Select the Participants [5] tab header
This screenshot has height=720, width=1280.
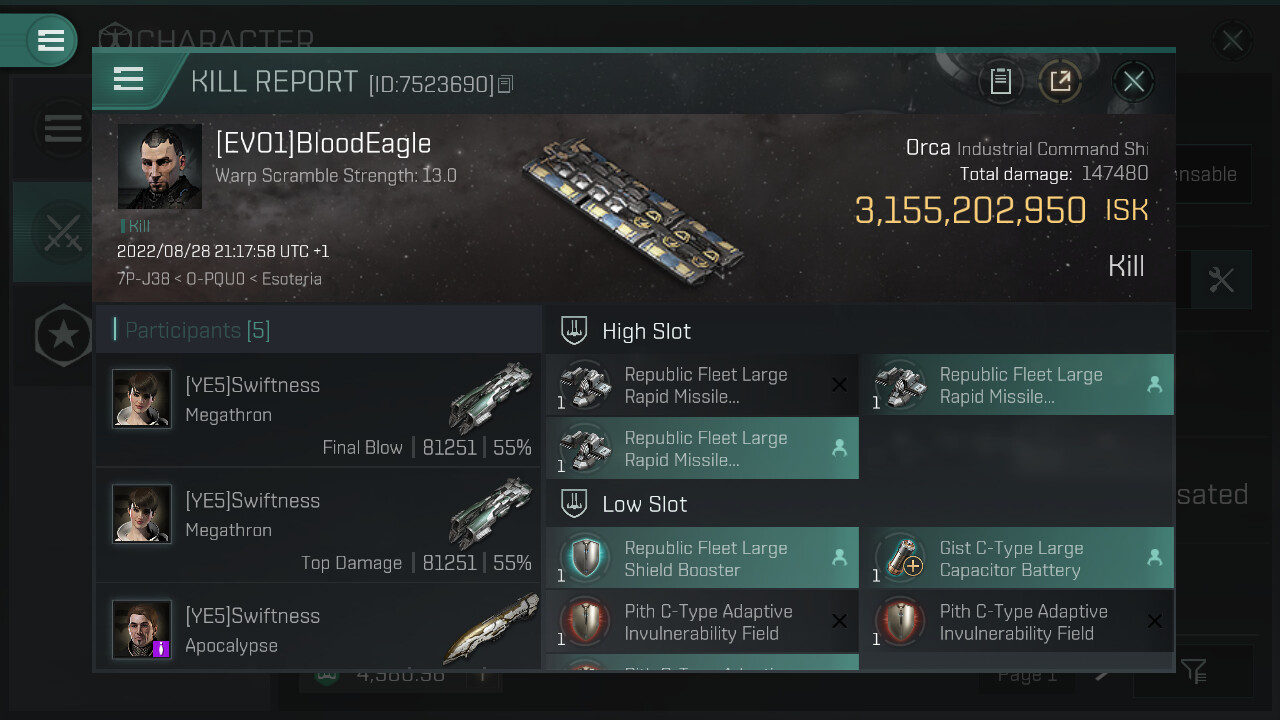(x=197, y=330)
